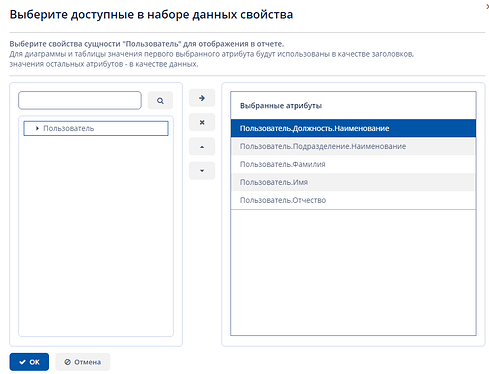Close the dialog with the corner X
The height and width of the screenshot is (374, 489).
point(487,6)
